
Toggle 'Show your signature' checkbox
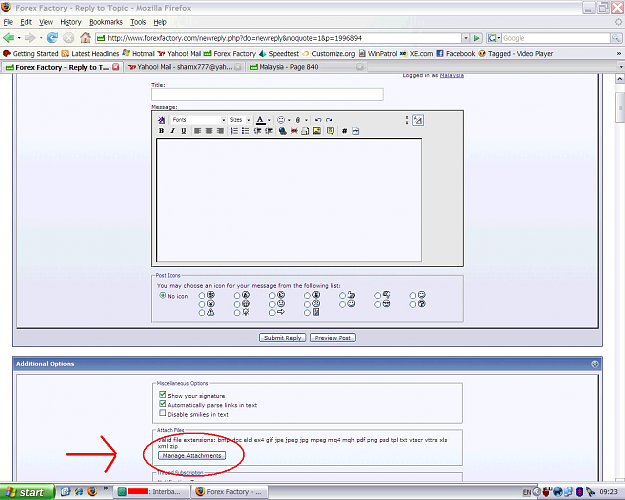163,395
